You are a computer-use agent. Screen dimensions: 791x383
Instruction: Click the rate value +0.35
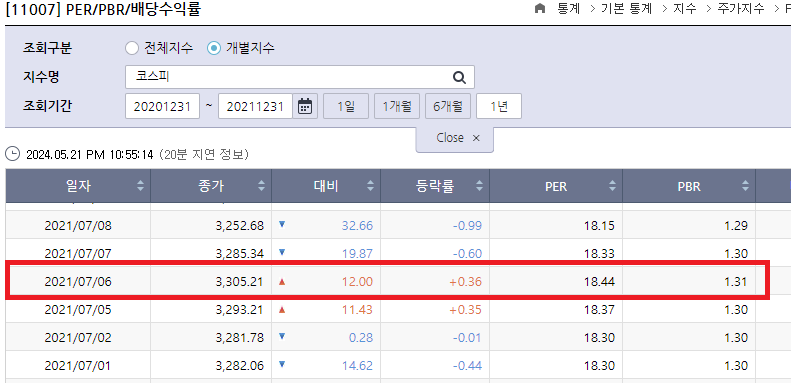pos(466,309)
